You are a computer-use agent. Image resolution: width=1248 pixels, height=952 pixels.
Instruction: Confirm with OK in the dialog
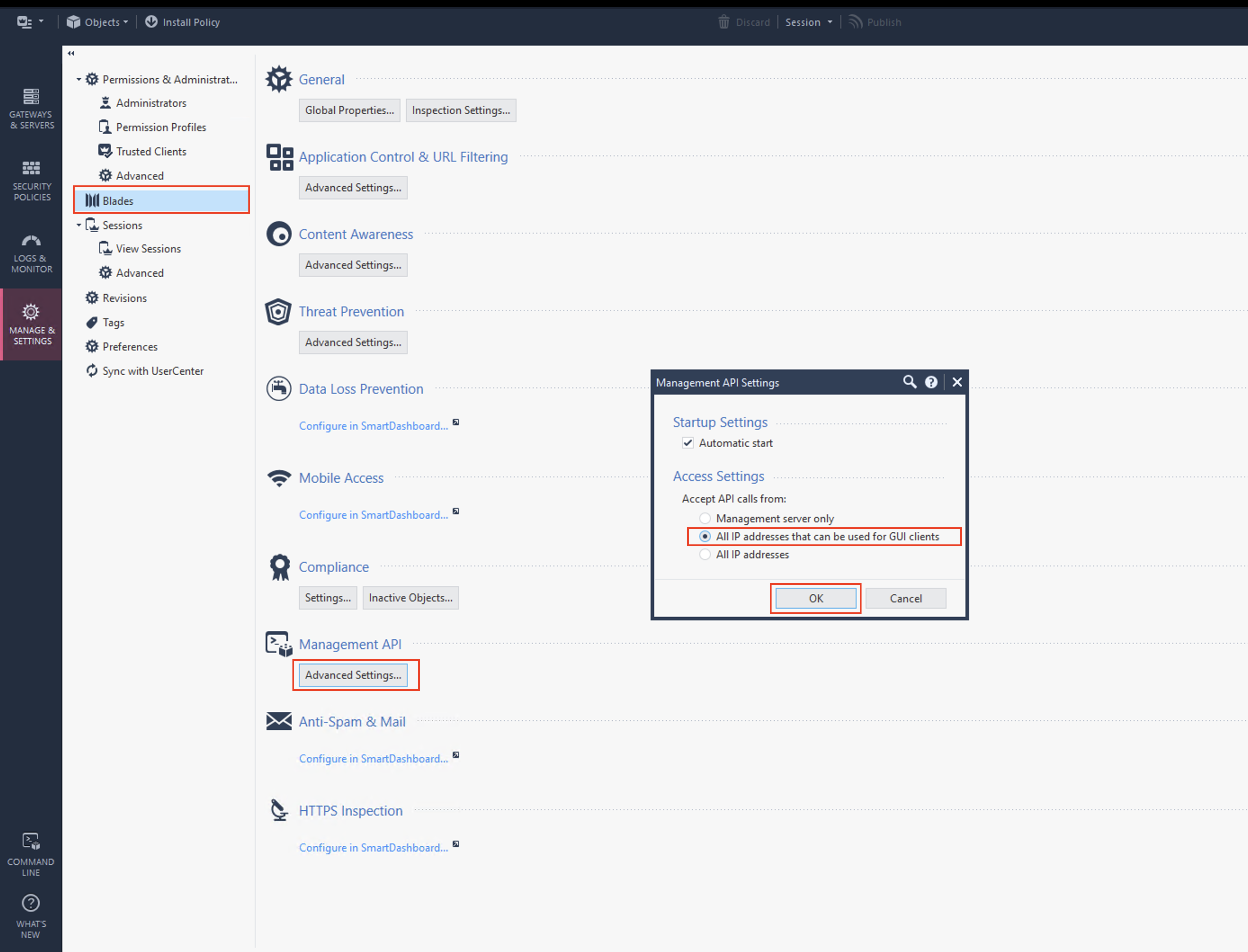[x=816, y=598]
